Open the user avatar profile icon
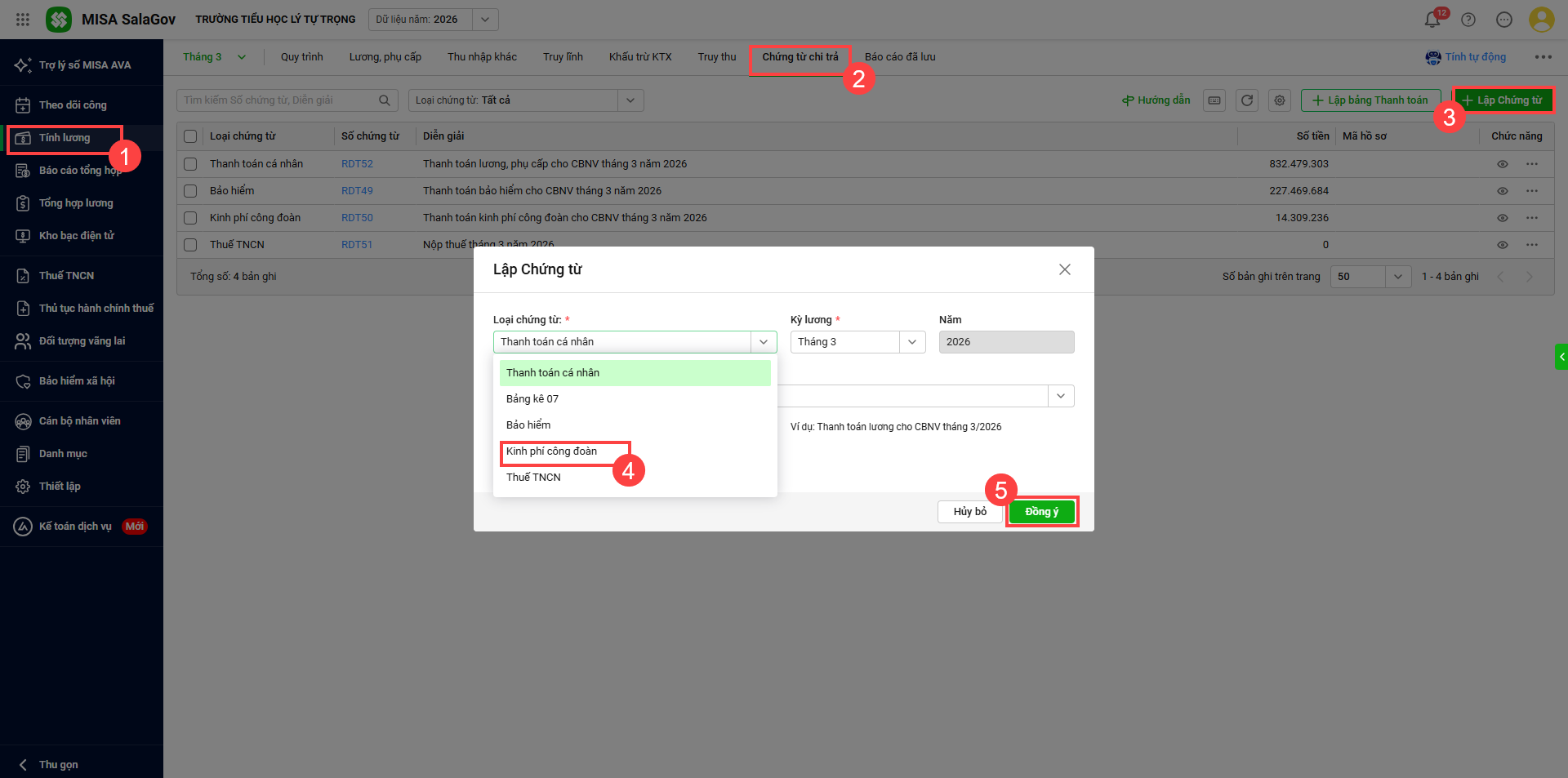Screen dimensions: 1568x778 point(1541,20)
